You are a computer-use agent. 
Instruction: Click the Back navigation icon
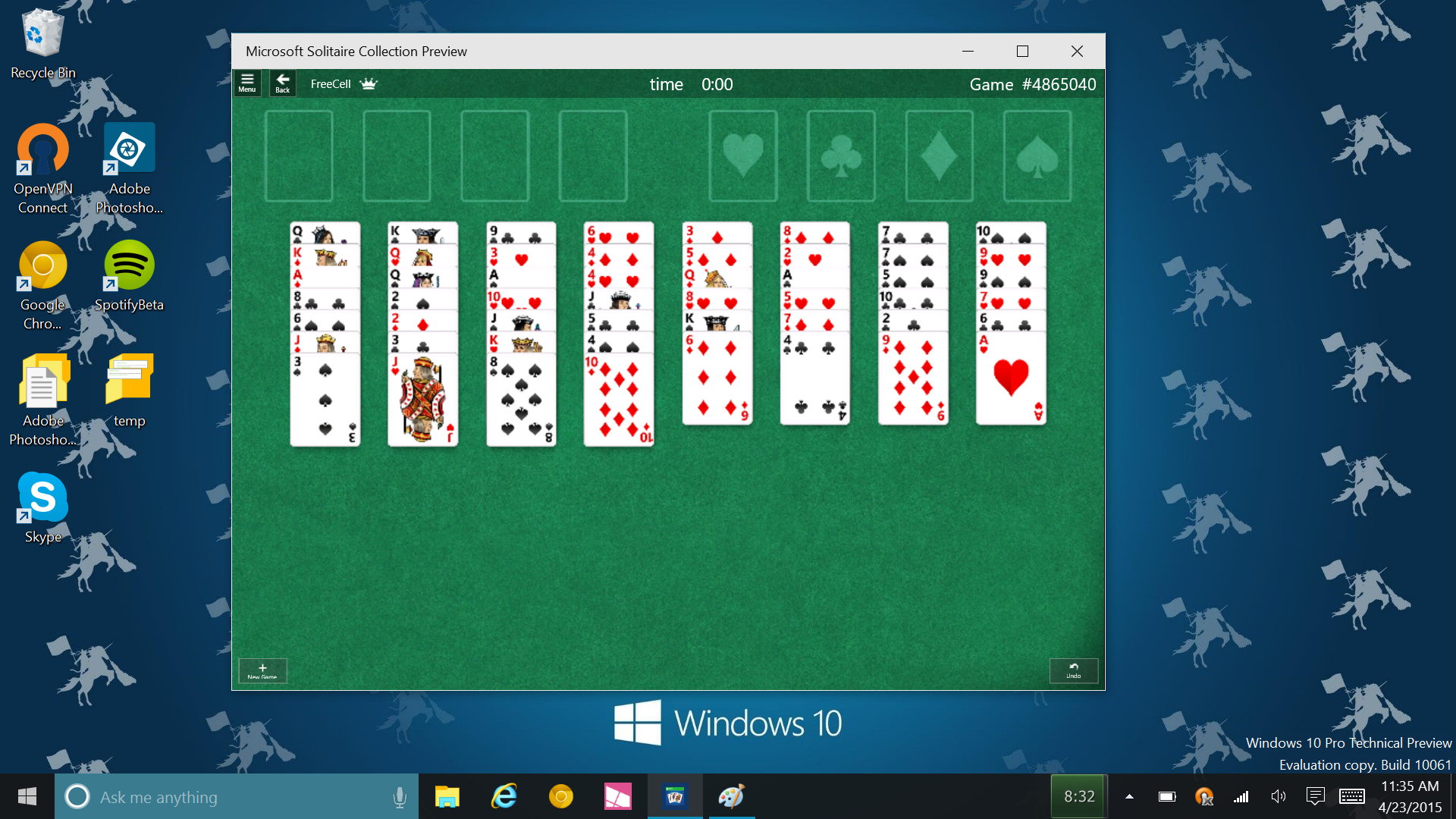[x=282, y=83]
